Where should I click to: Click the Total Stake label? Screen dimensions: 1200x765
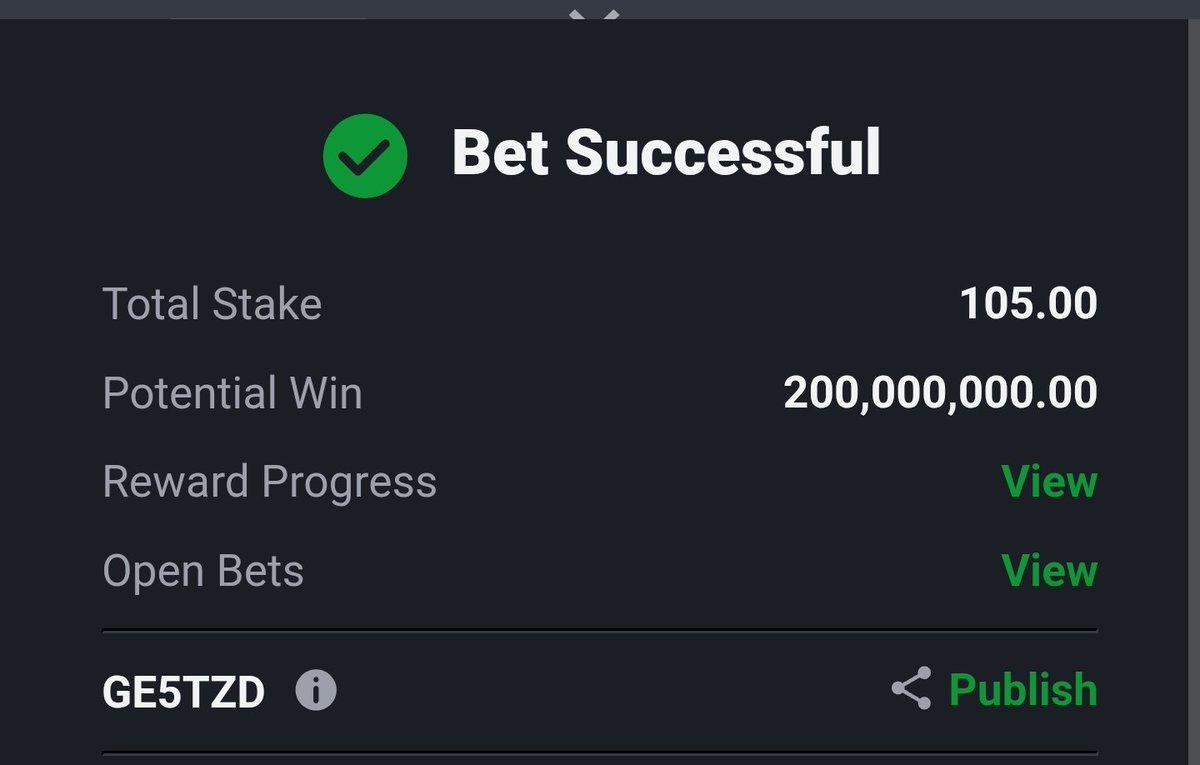[212, 304]
